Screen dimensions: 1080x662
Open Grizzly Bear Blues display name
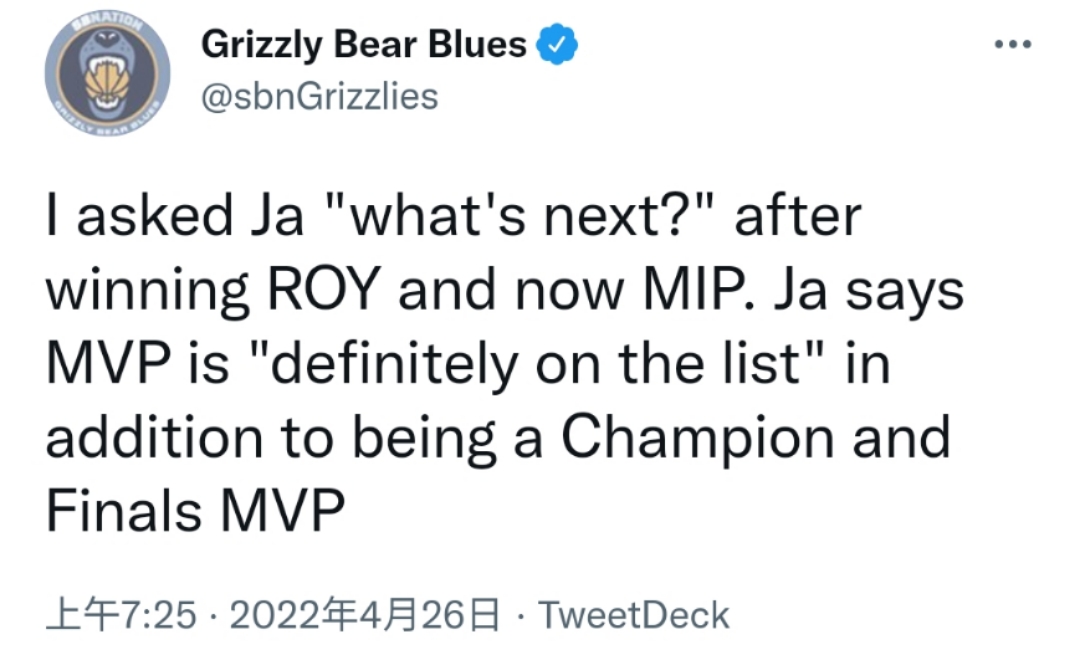364,45
